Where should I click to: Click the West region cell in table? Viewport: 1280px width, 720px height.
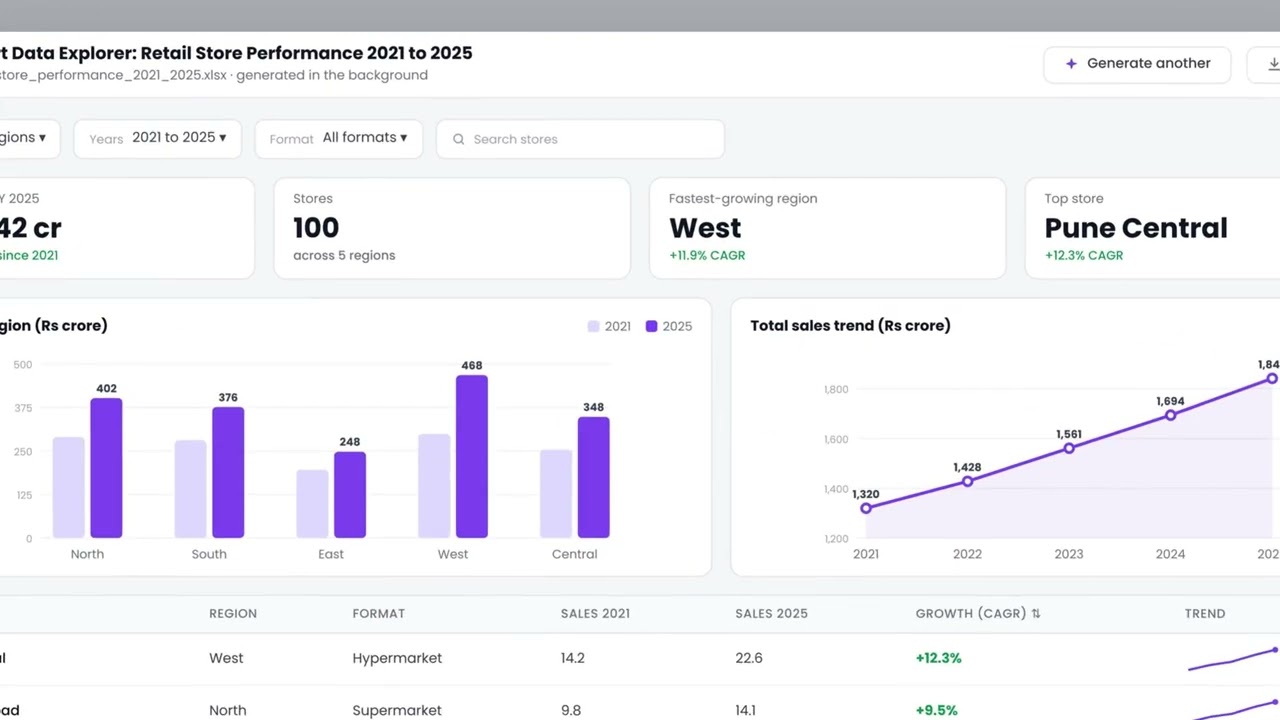click(x=226, y=658)
